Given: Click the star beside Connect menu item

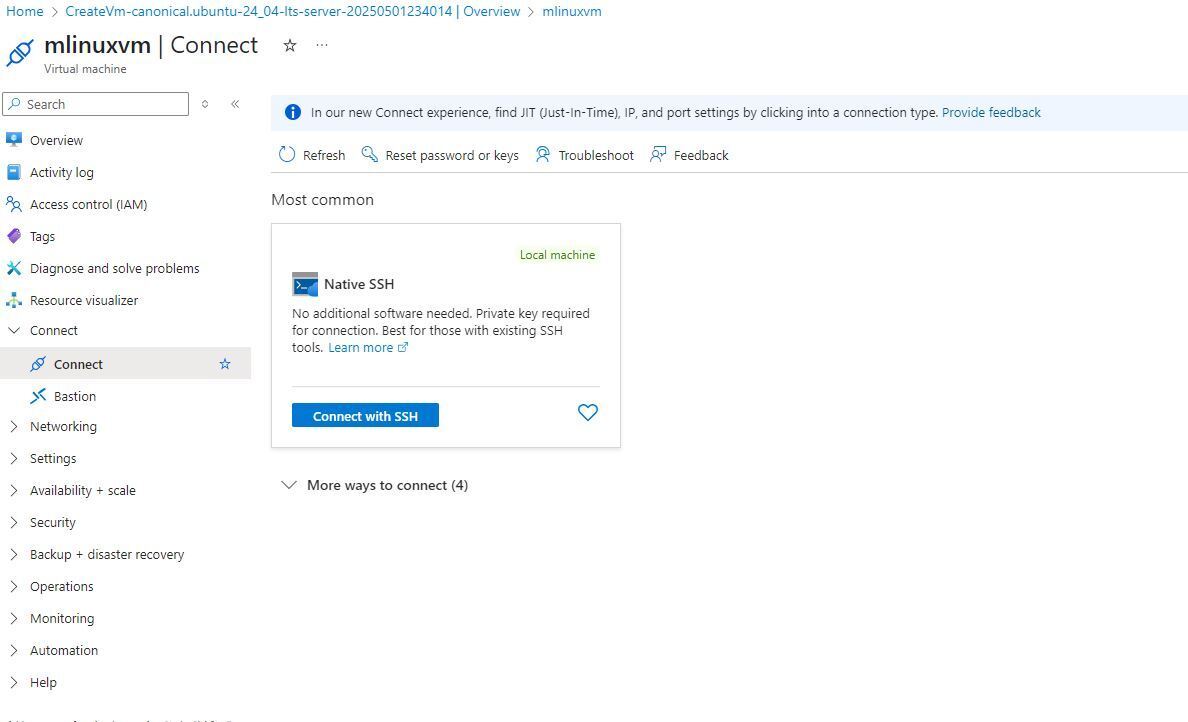Looking at the screenshot, I should tap(225, 364).
